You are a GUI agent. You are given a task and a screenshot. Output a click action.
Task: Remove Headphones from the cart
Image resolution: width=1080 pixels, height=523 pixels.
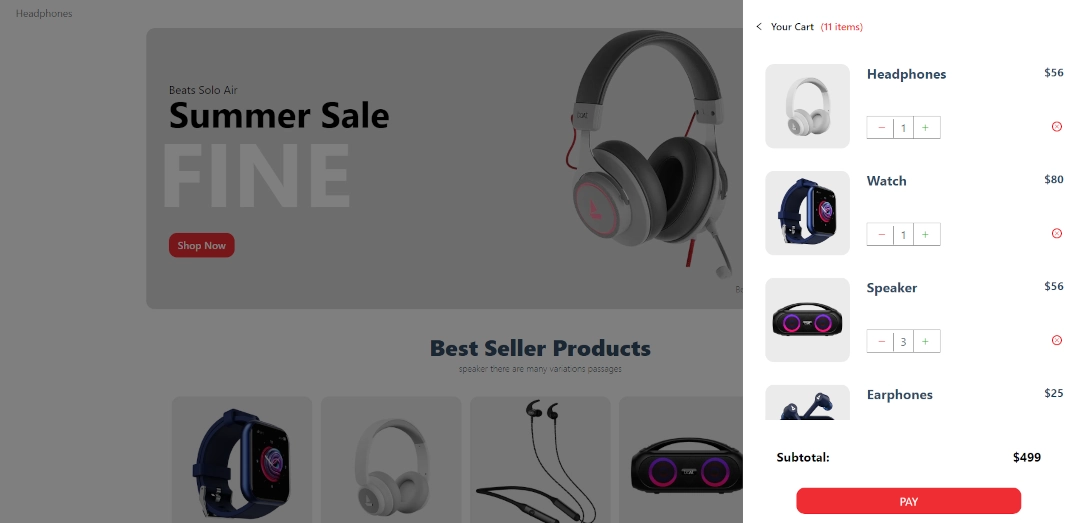click(1057, 127)
